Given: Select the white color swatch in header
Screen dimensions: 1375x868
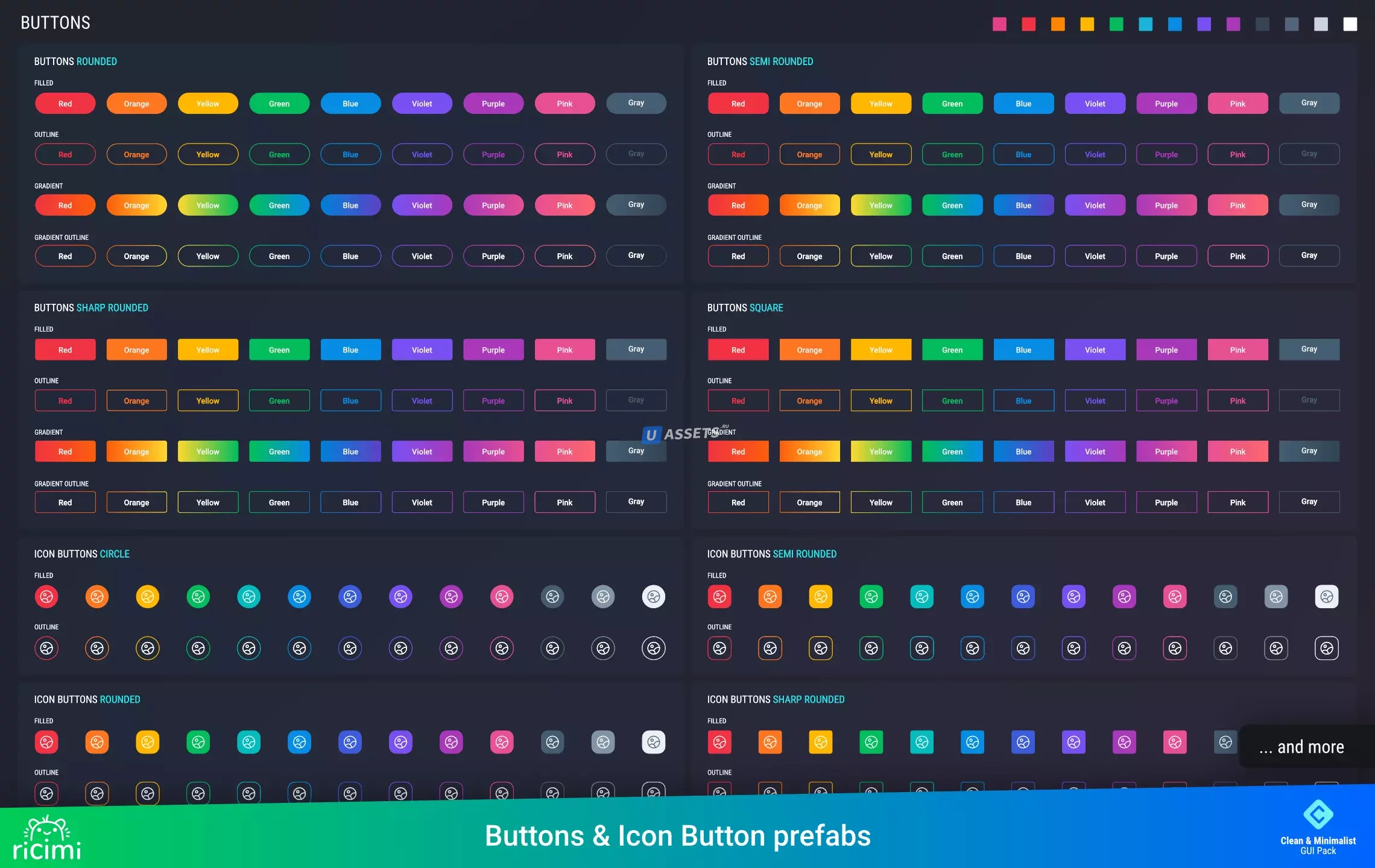Looking at the screenshot, I should point(1350,24).
